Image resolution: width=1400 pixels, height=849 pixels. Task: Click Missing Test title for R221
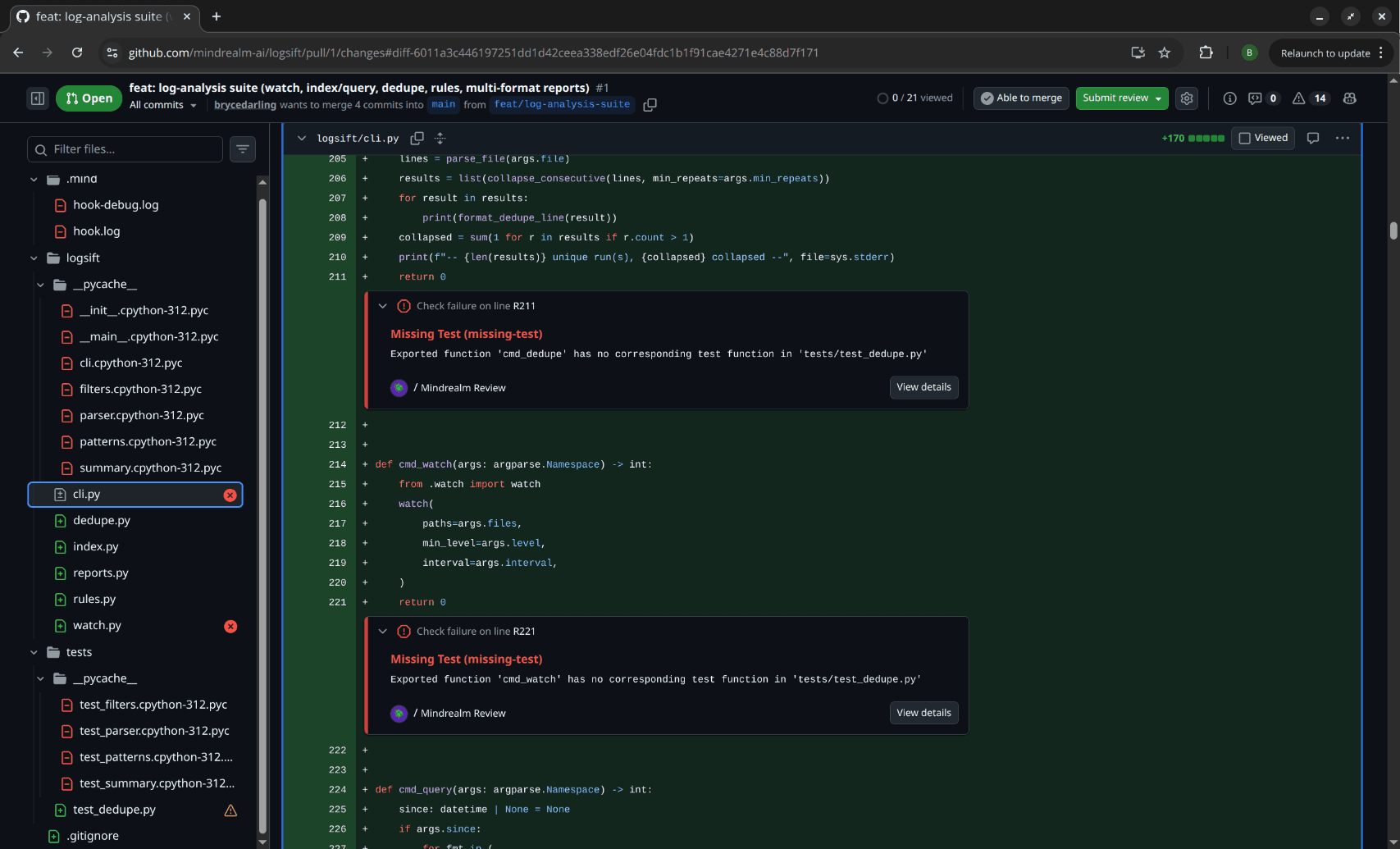466,660
